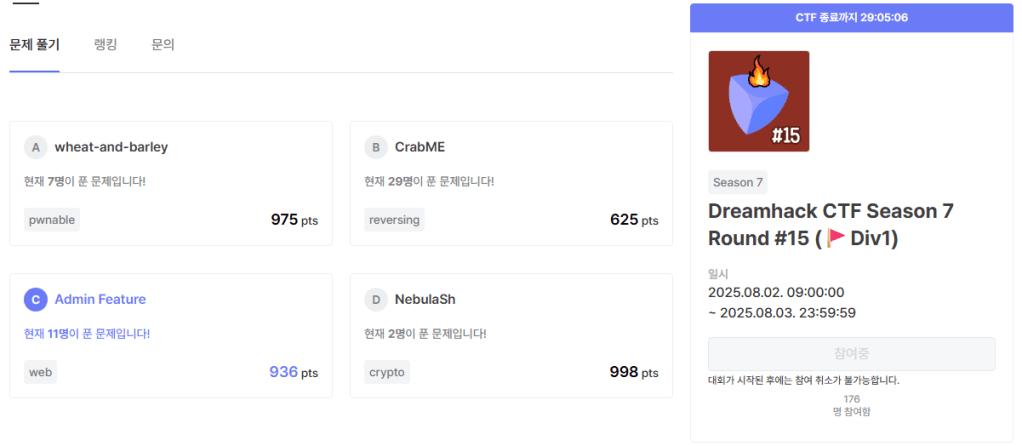This screenshot has width=1022, height=446.
Task: Switch to the 랭킹 tab
Action: click(x=105, y=45)
